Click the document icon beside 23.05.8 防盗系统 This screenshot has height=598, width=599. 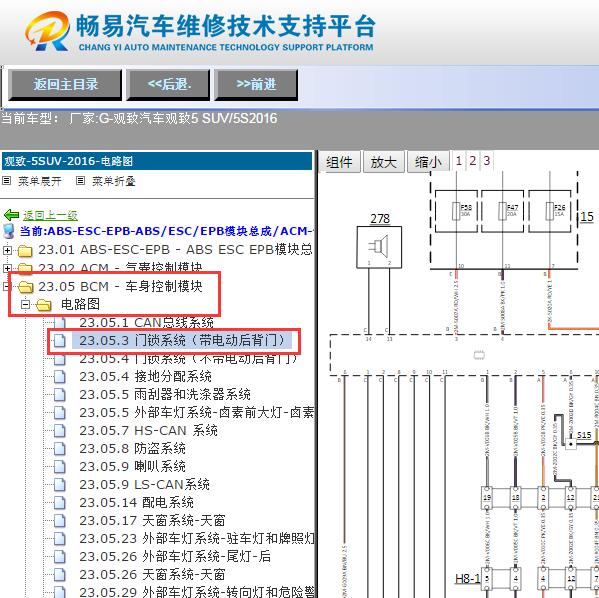click(60, 448)
